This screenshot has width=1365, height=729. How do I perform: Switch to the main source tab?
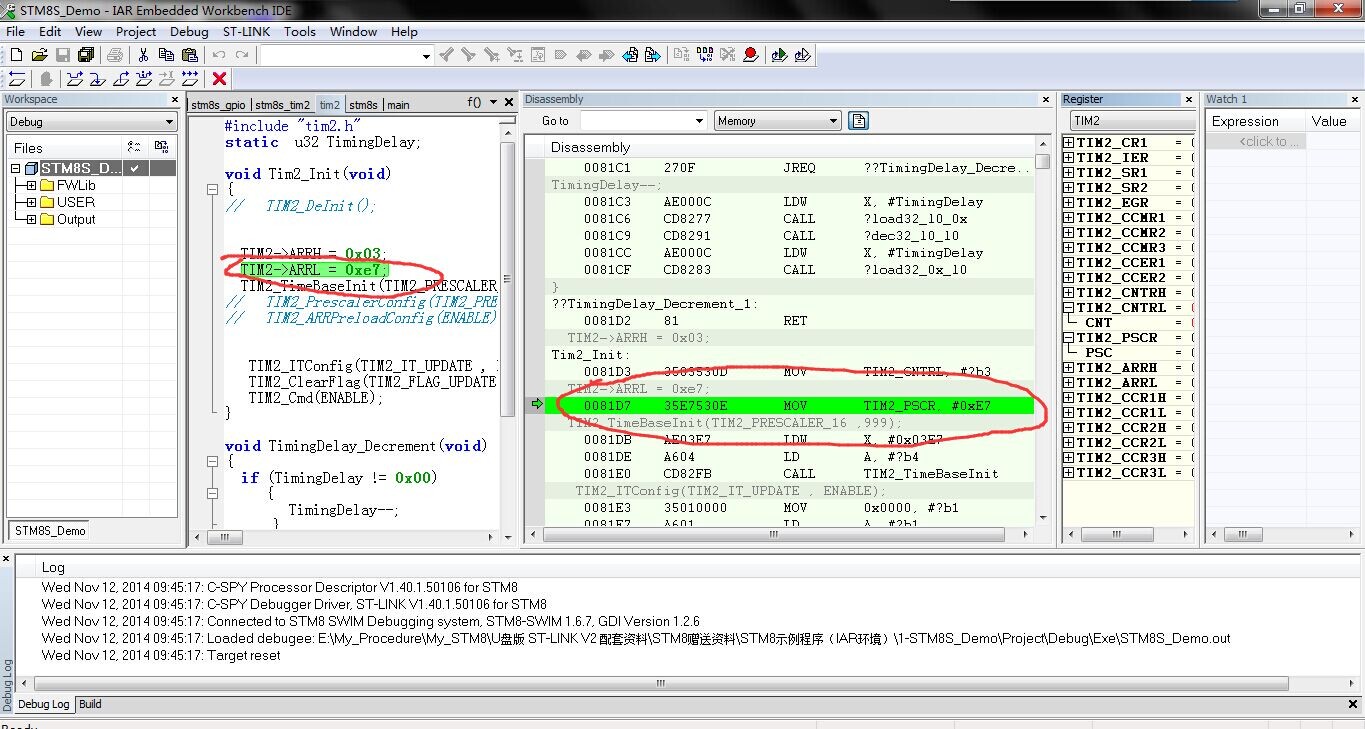pos(398,104)
